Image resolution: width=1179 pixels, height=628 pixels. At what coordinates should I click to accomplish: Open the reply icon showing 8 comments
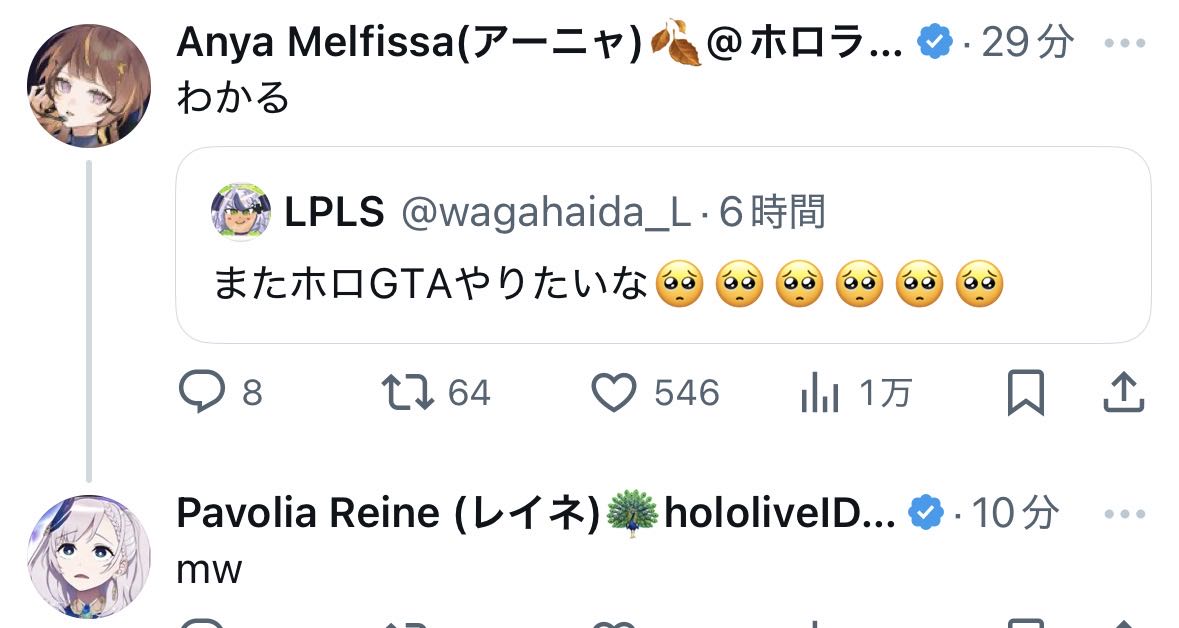click(x=202, y=391)
